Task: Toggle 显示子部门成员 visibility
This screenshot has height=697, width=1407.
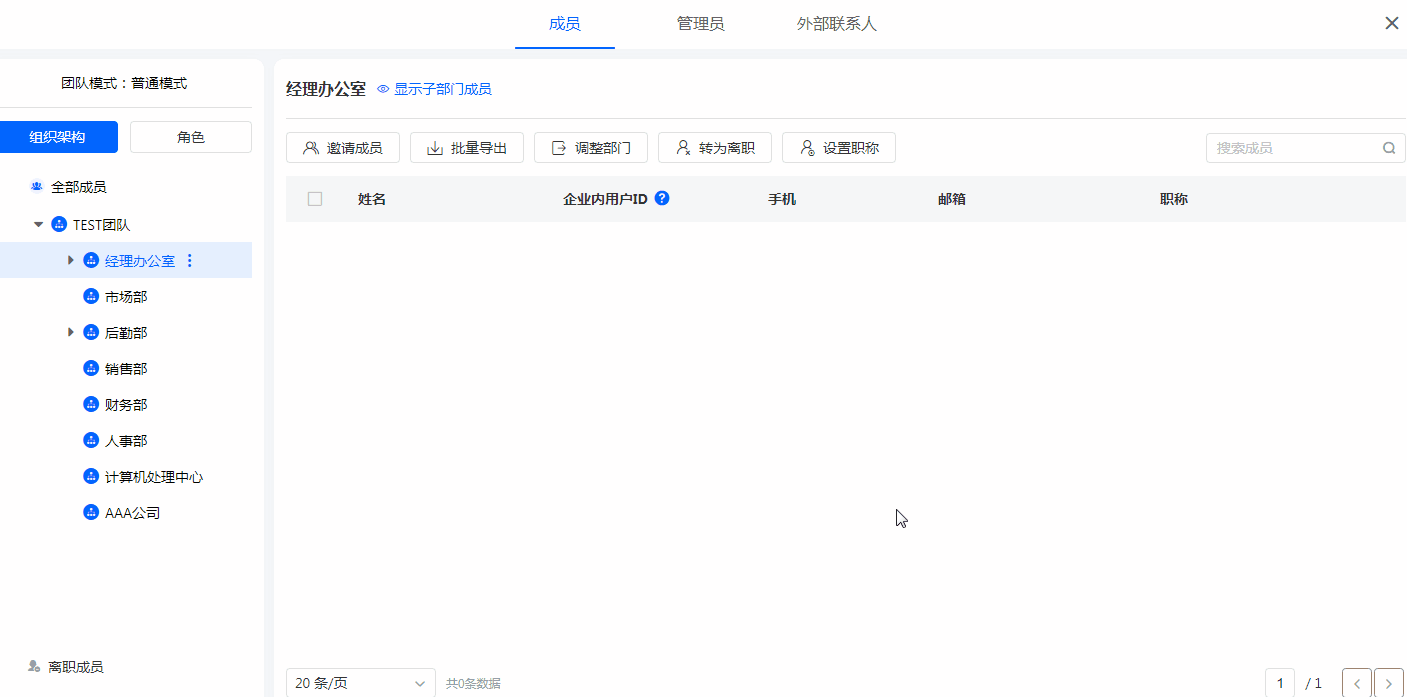Action: pos(434,90)
